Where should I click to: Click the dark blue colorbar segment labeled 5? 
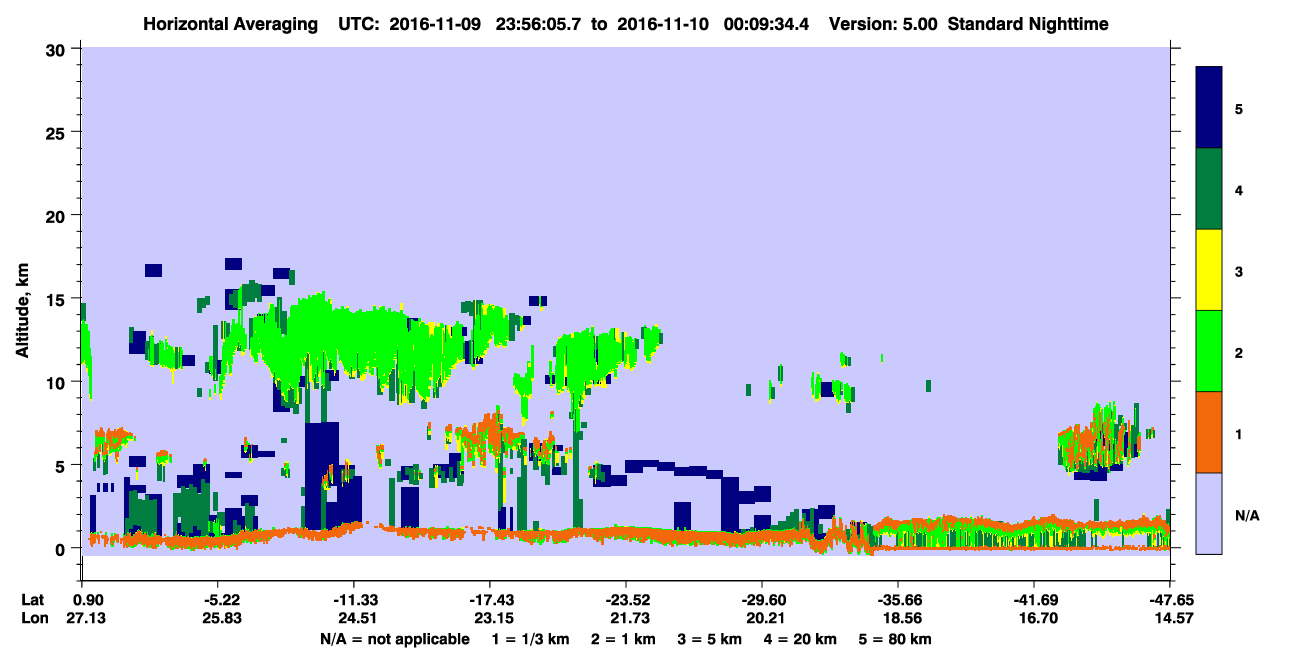coord(1209,108)
